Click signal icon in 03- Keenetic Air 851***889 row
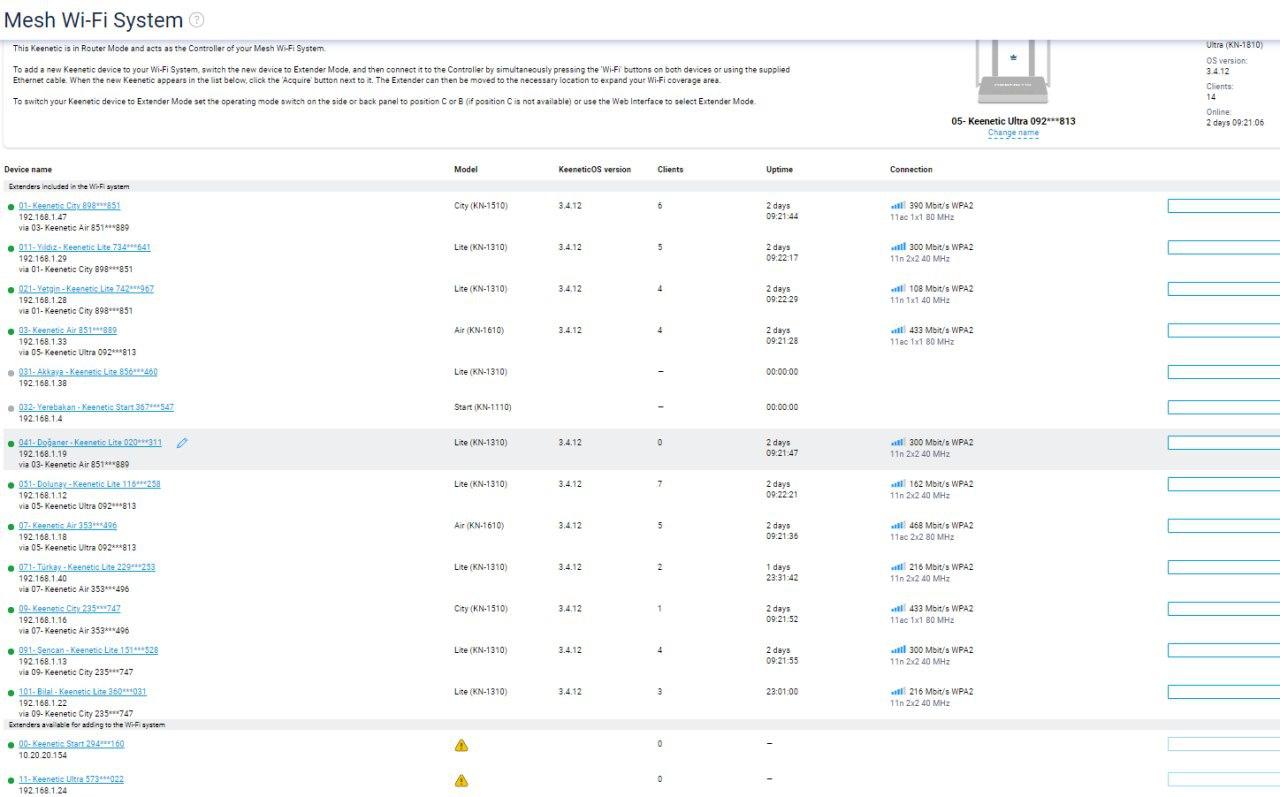The height and width of the screenshot is (797, 1280). point(898,330)
